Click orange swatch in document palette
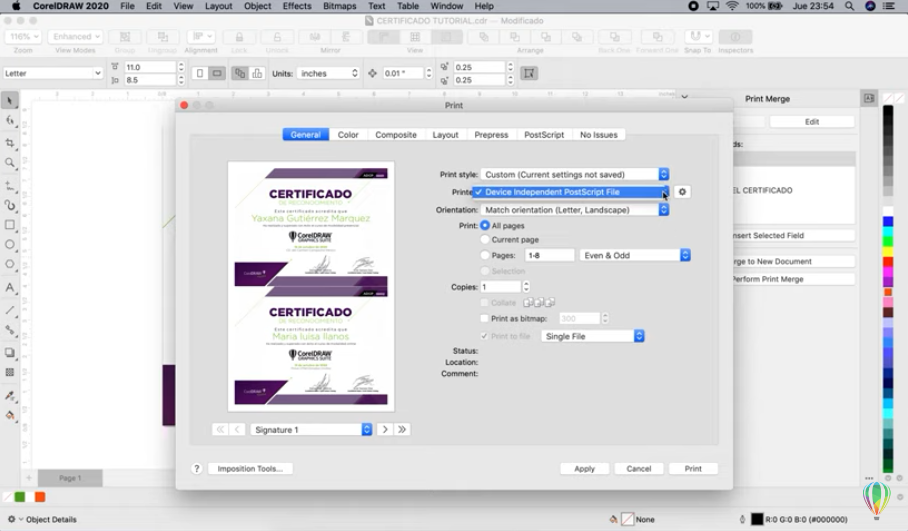The height and width of the screenshot is (531, 908). coord(40,497)
